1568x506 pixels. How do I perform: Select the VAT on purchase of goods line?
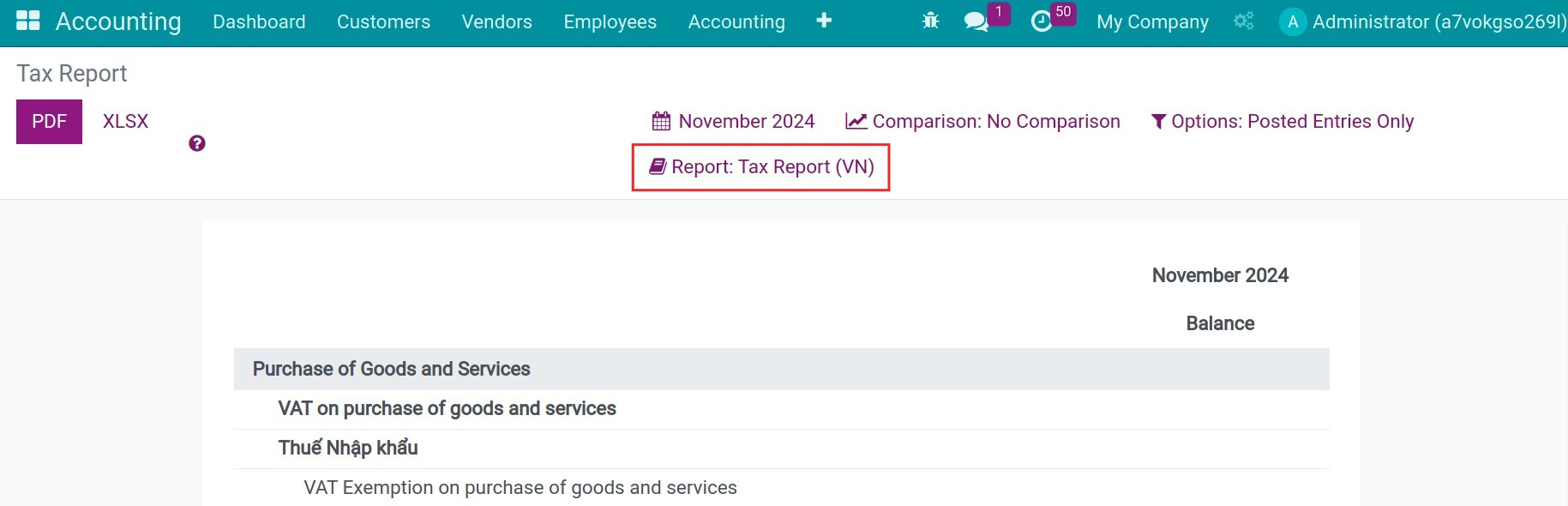[x=782, y=409]
